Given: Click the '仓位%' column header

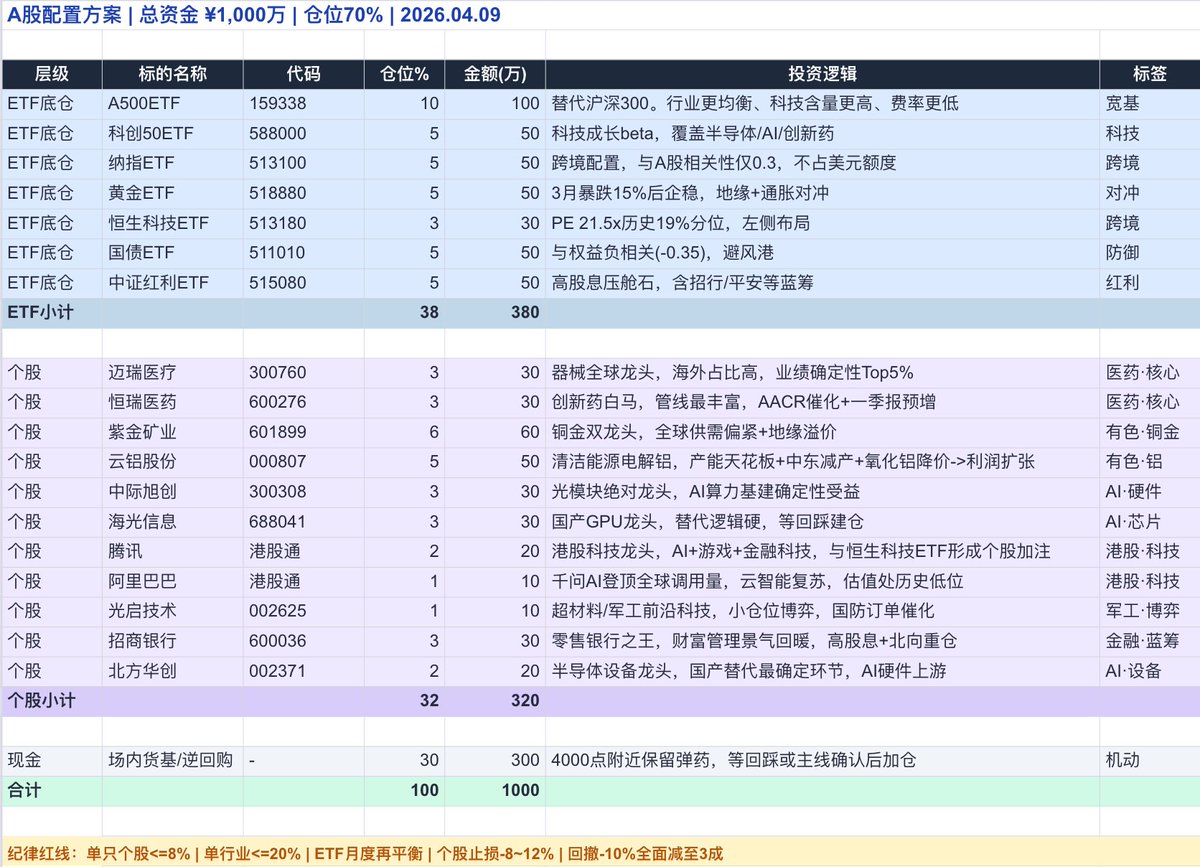Looking at the screenshot, I should click(404, 74).
